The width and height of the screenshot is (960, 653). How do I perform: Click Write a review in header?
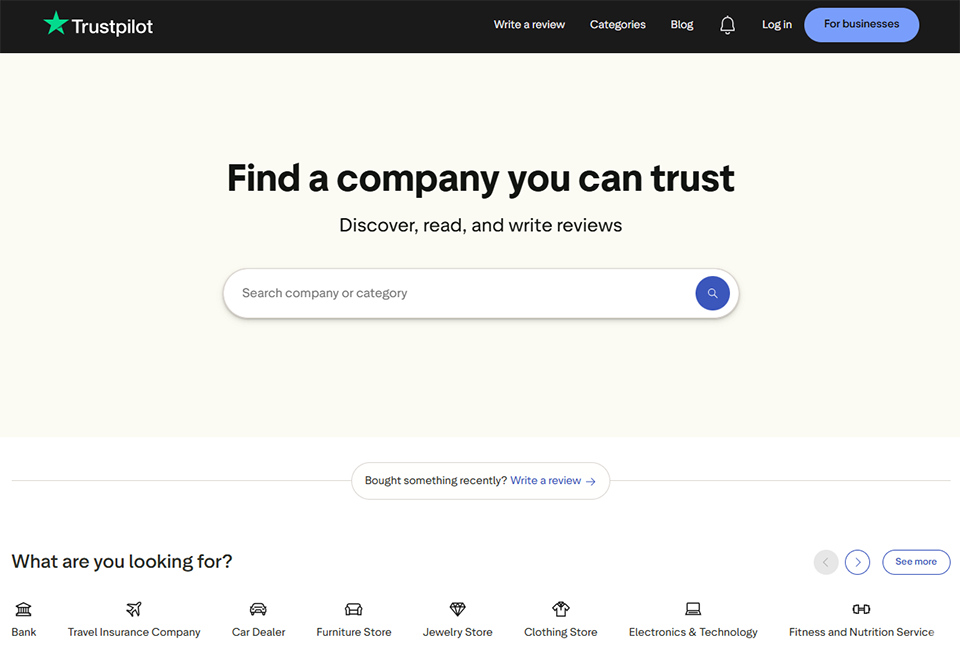click(529, 25)
